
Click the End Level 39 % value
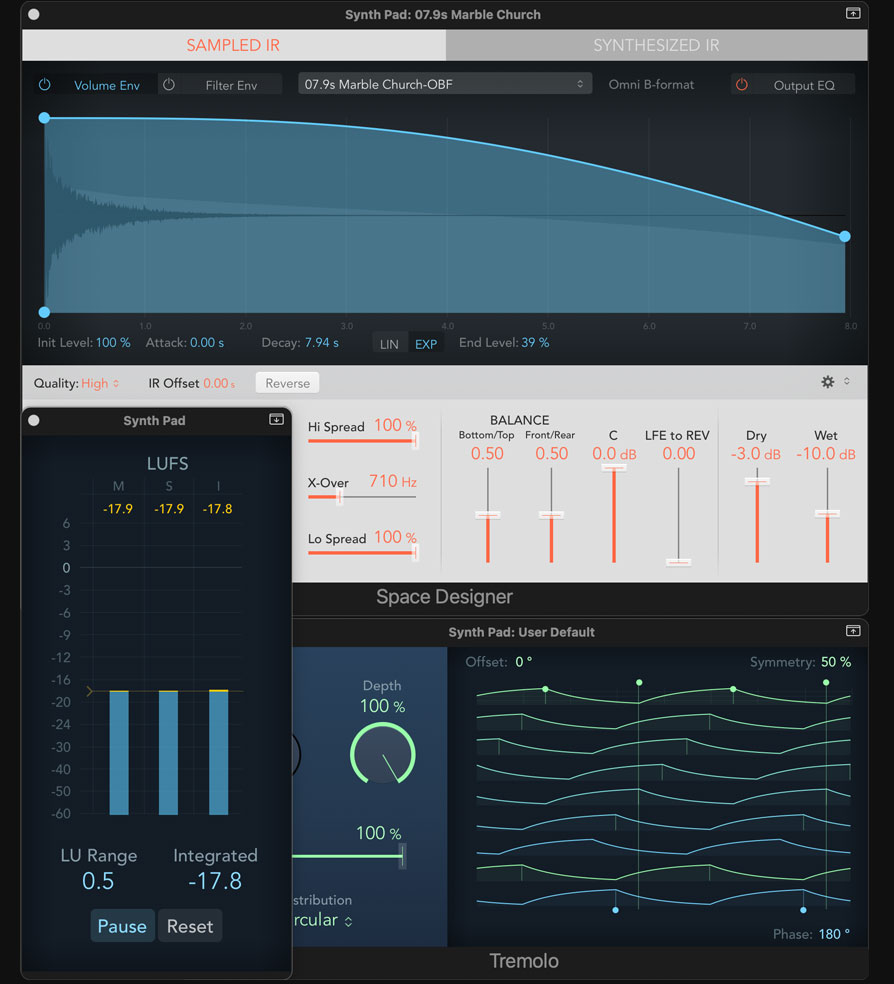click(535, 343)
